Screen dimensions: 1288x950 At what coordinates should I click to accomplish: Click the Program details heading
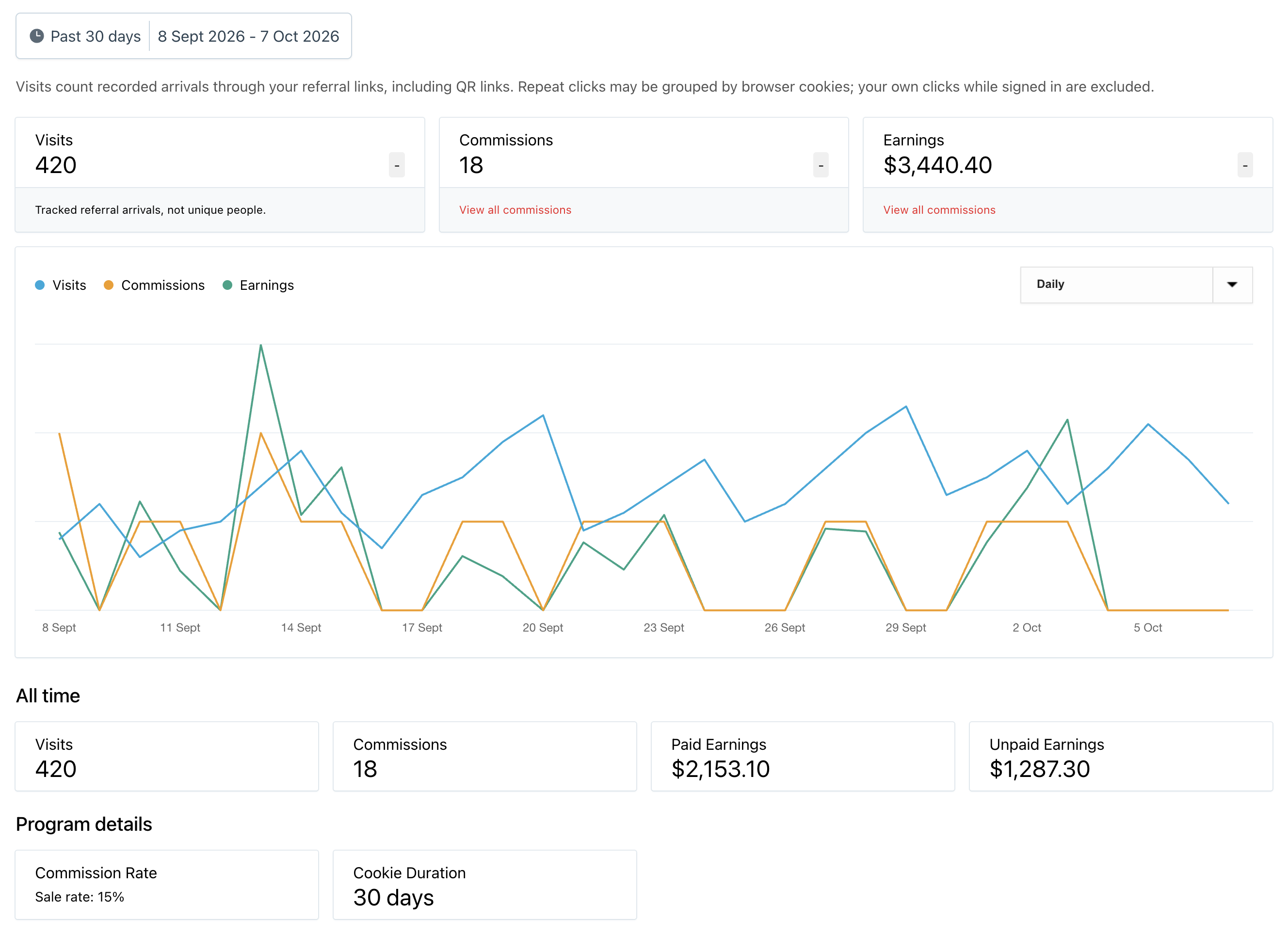pos(84,824)
